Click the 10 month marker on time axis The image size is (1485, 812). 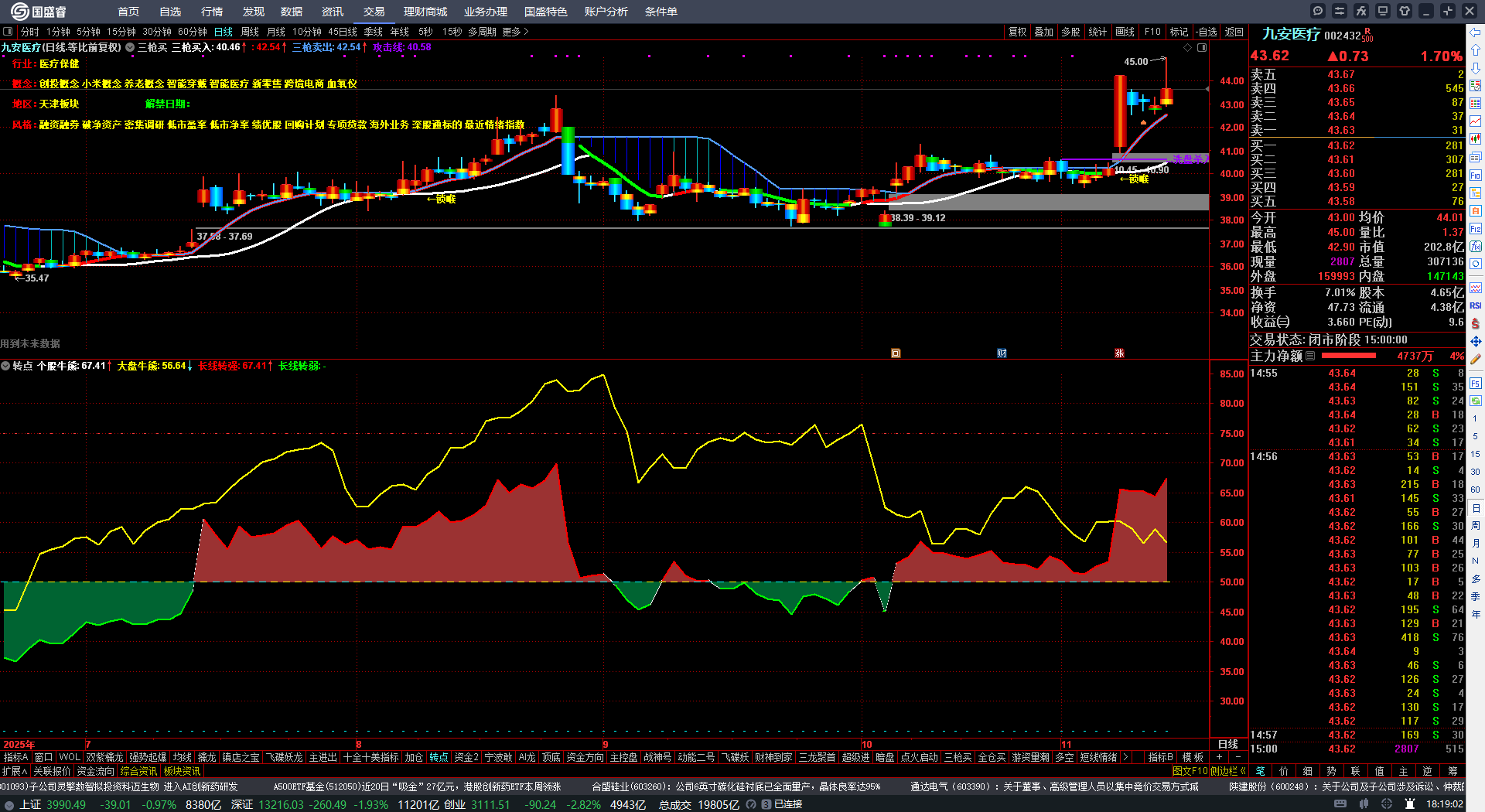[x=867, y=745]
